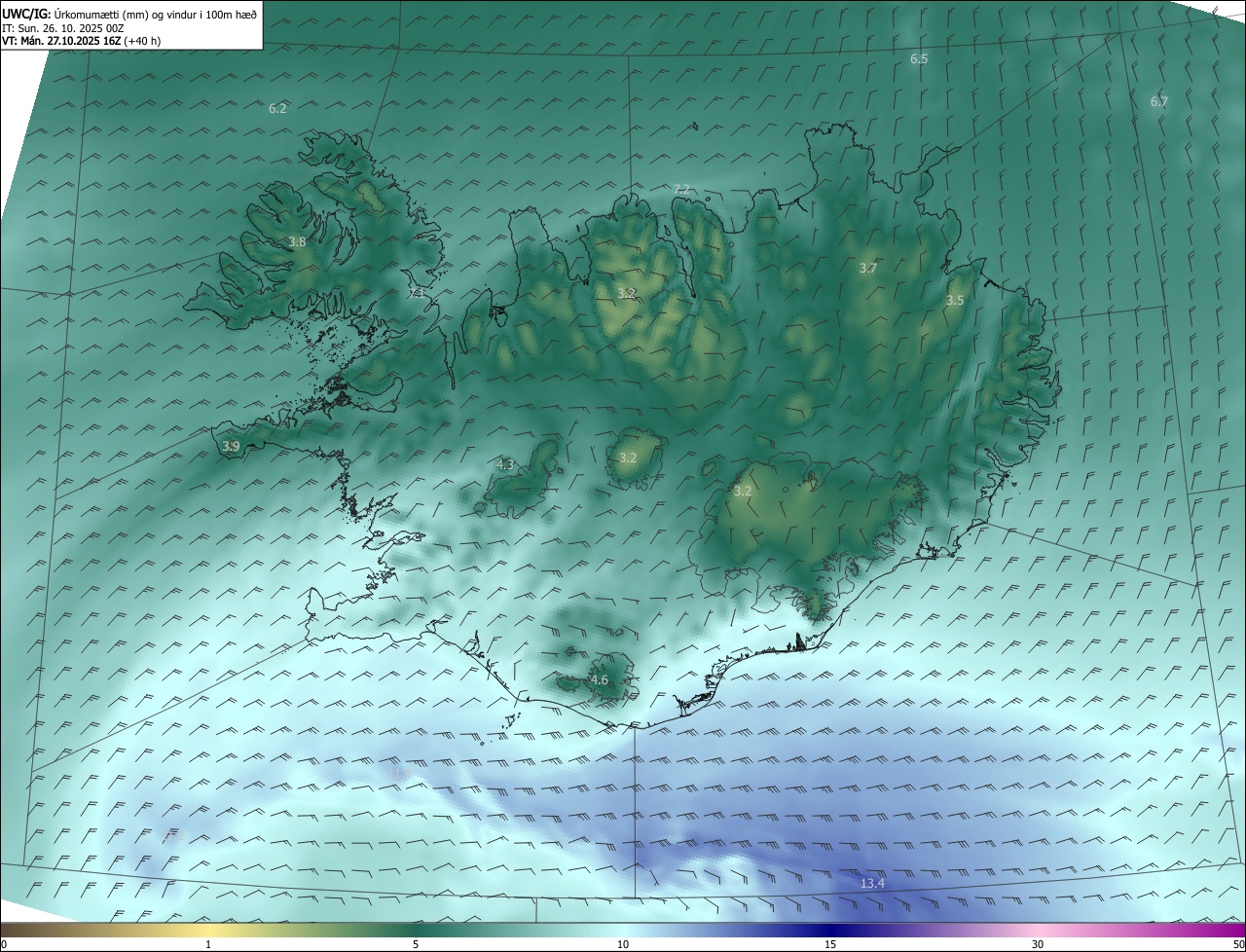Click the 4.3 value label on the map
Screen dimensions: 1246x952
pos(504,465)
